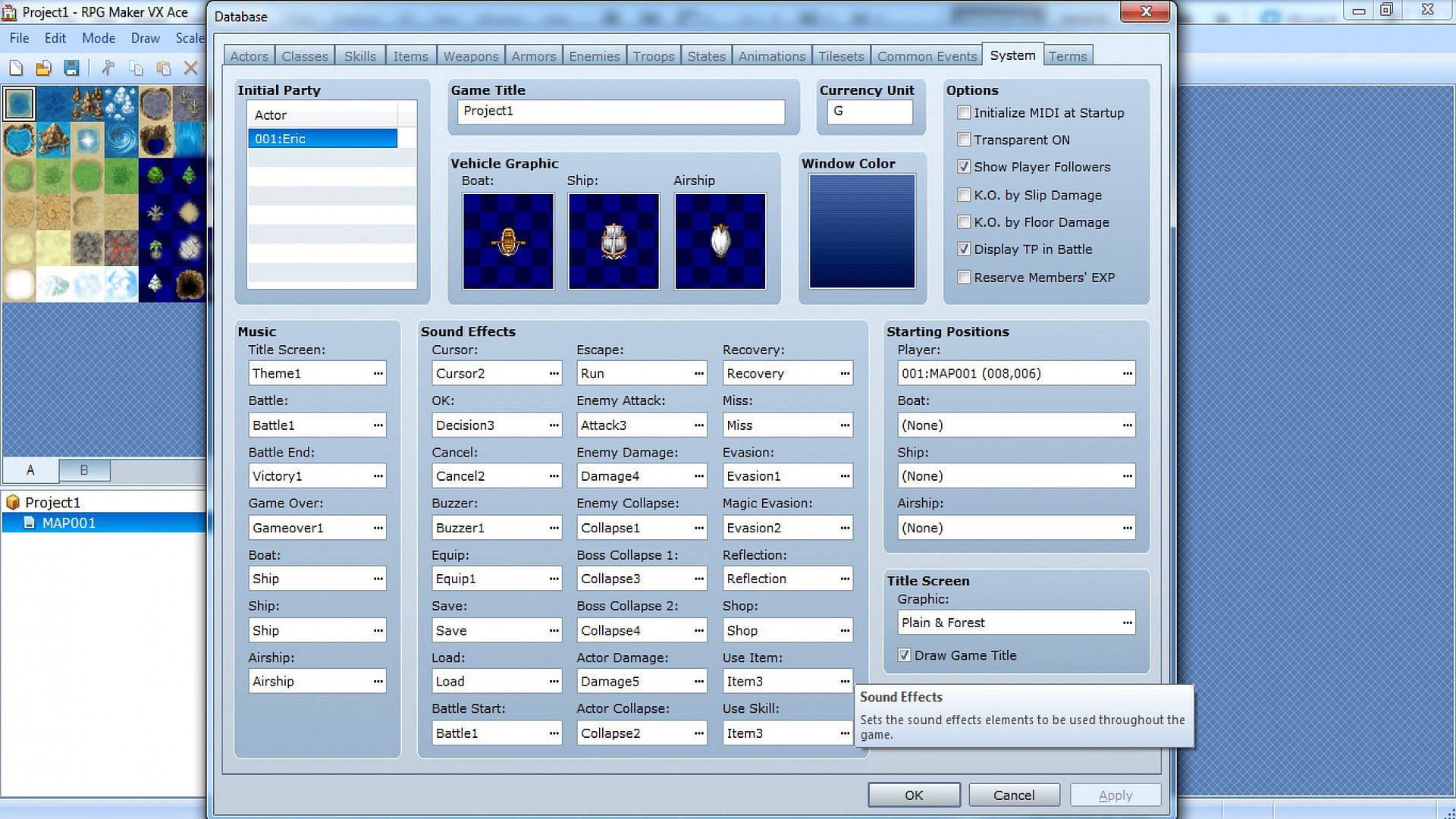This screenshot has height=819, width=1456.
Task: Switch to the Actors tab
Action: [x=249, y=56]
